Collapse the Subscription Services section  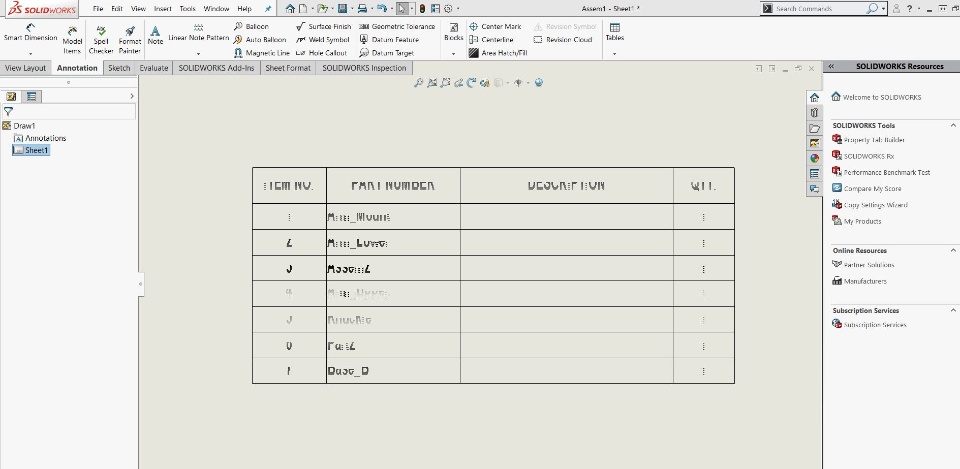click(x=953, y=310)
